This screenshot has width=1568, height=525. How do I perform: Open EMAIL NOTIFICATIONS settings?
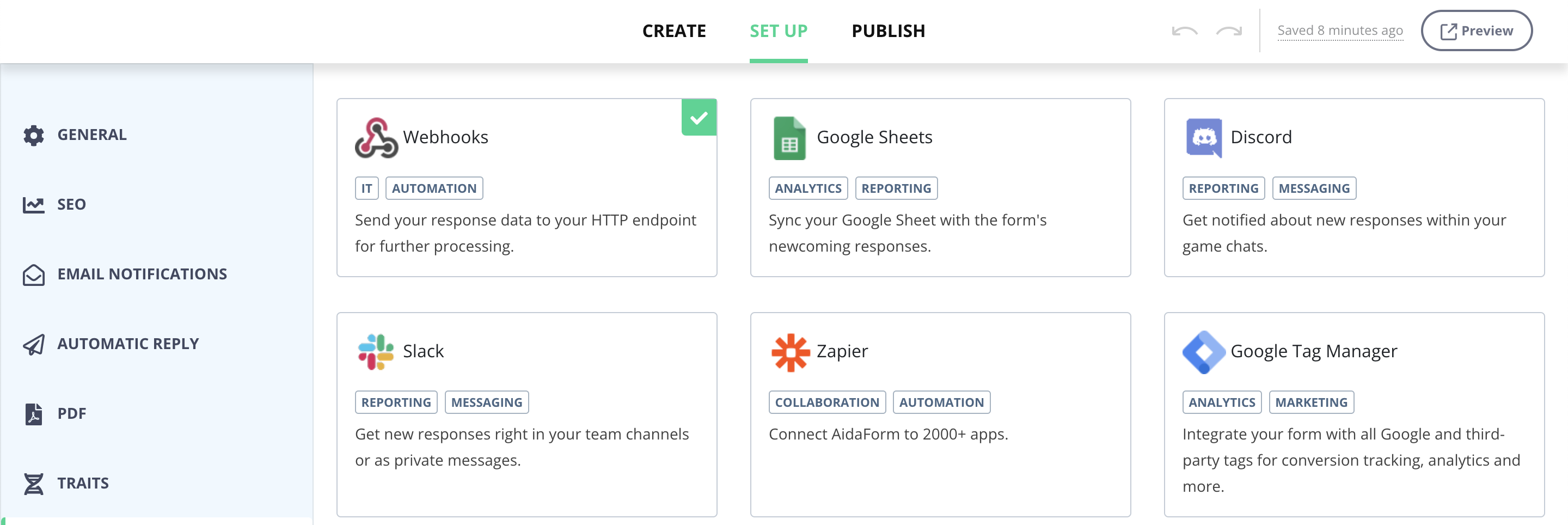[x=142, y=274]
